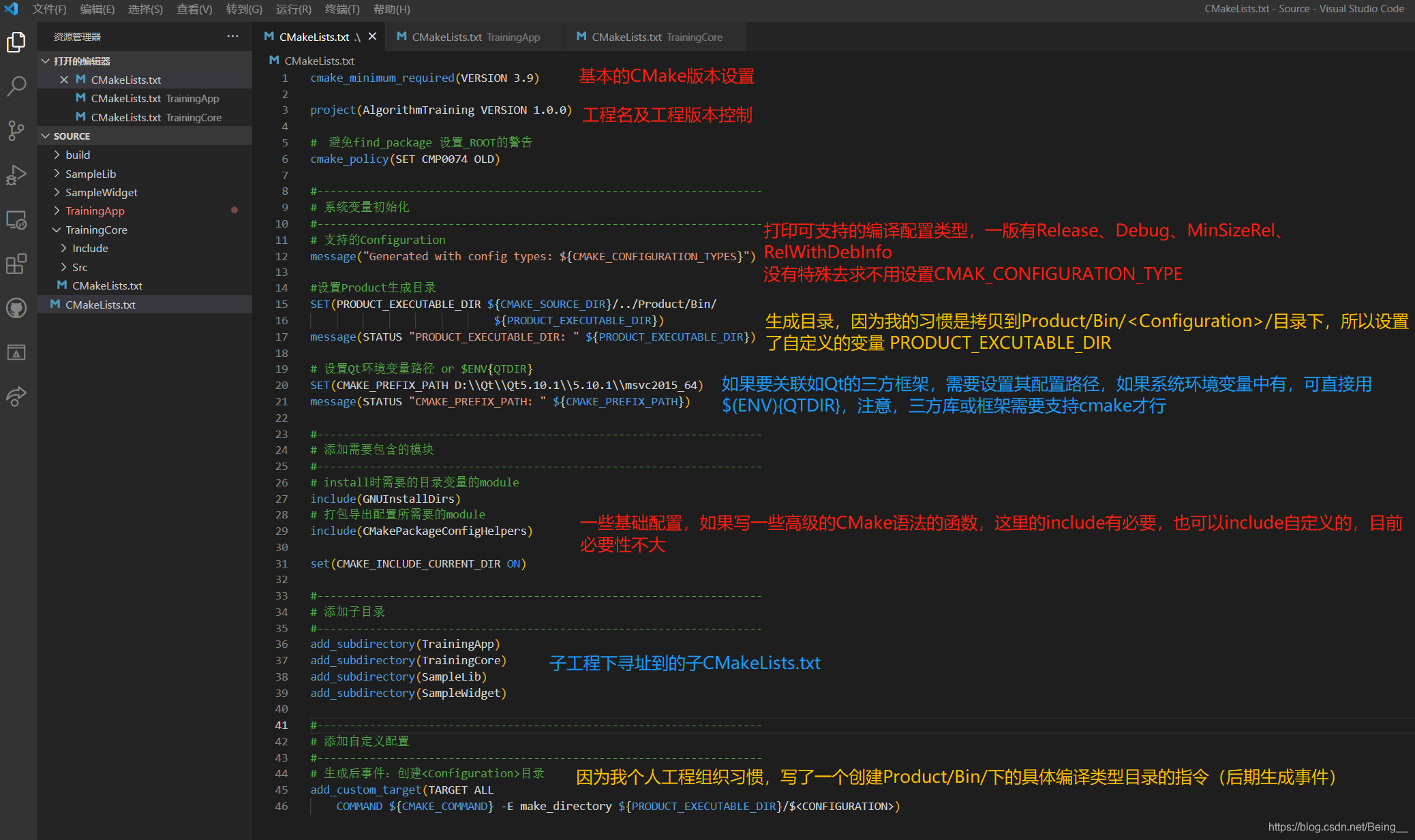Switch to CMakeLists.txt TrainingCore tab
This screenshot has height=840, width=1415.
(656, 37)
